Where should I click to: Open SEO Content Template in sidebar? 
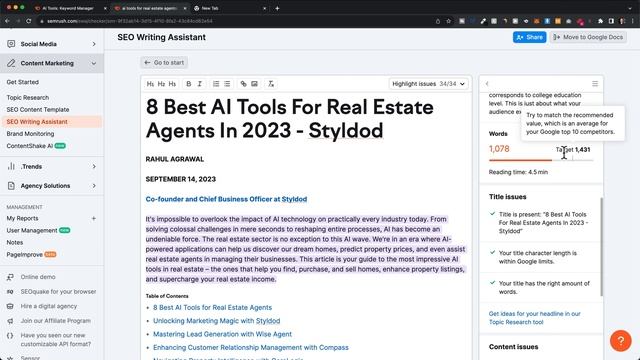pos(38,109)
